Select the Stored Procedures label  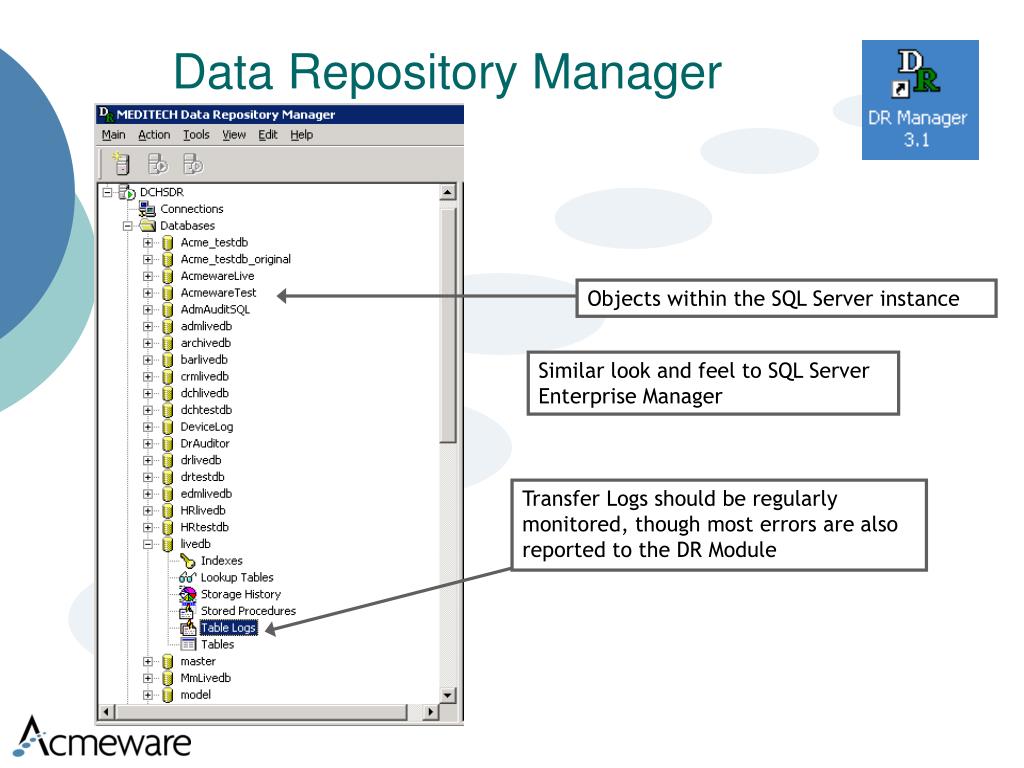coord(248,611)
